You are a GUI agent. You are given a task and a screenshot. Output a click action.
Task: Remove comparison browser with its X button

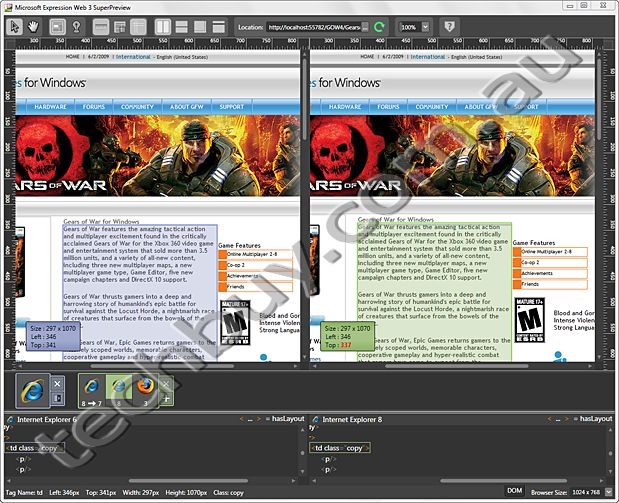[166, 384]
